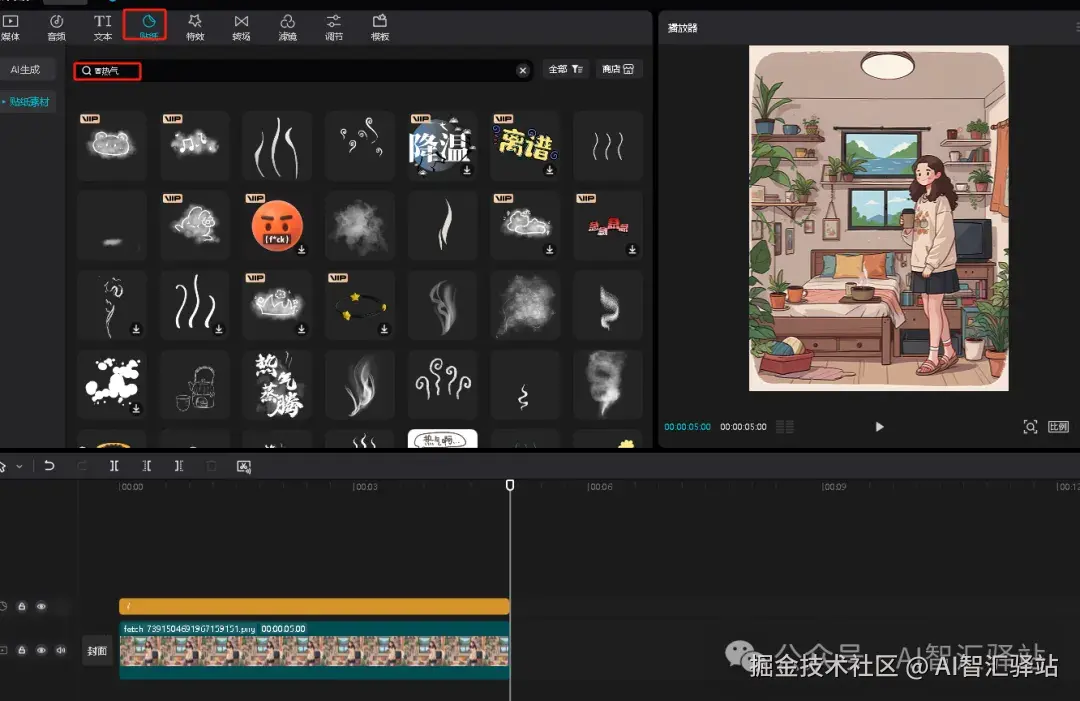Click the 00:03 mark on timeline ruler

tap(365, 487)
